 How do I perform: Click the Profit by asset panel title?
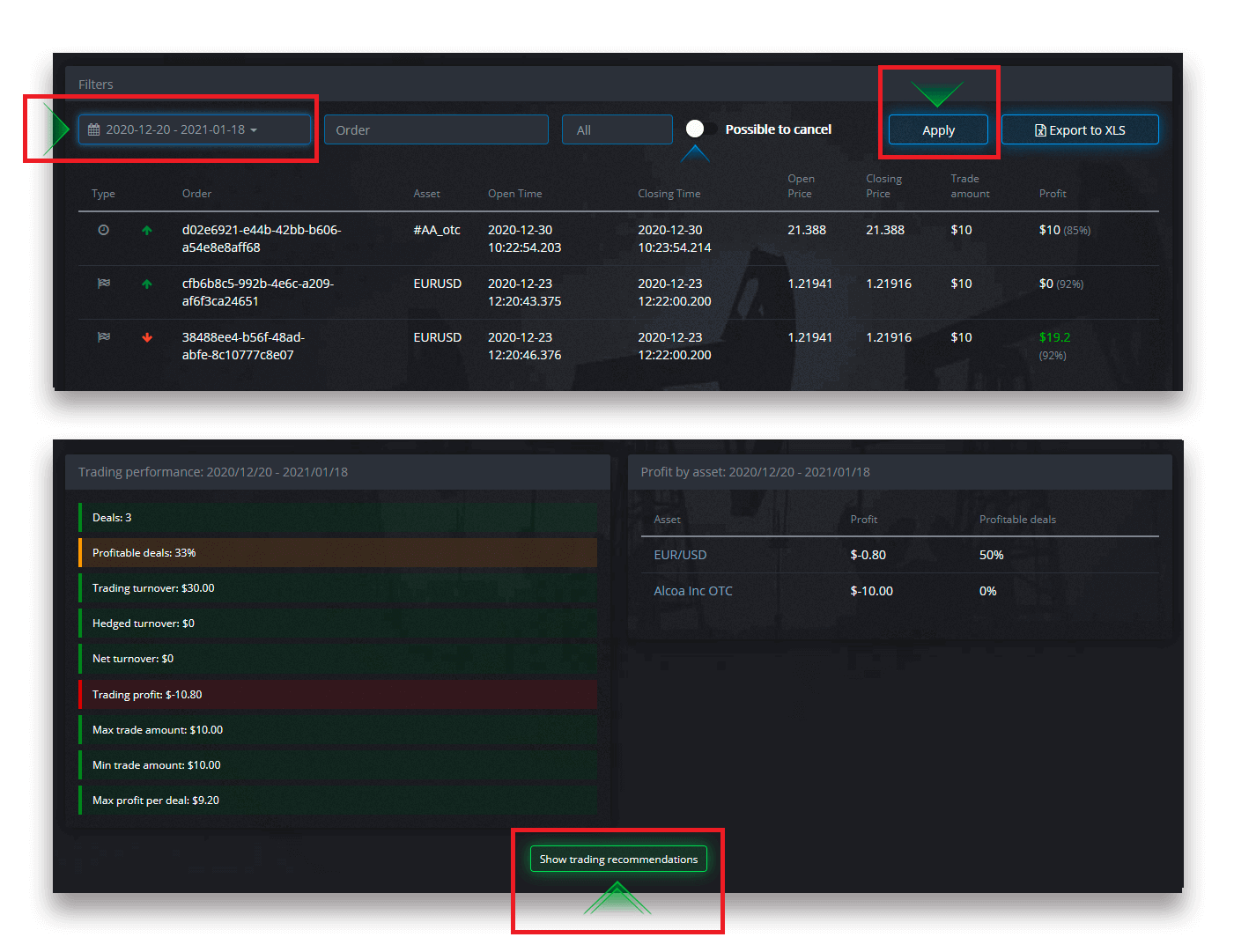[x=756, y=472]
